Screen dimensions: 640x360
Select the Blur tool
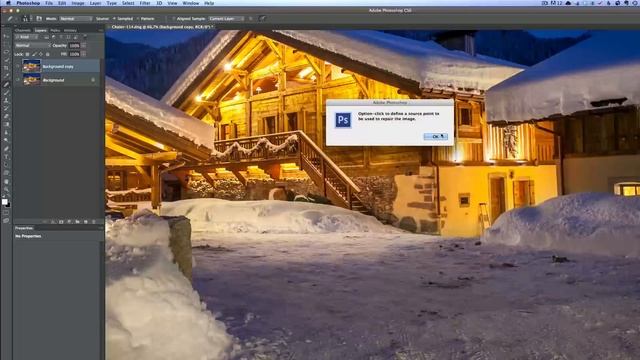click(6, 133)
